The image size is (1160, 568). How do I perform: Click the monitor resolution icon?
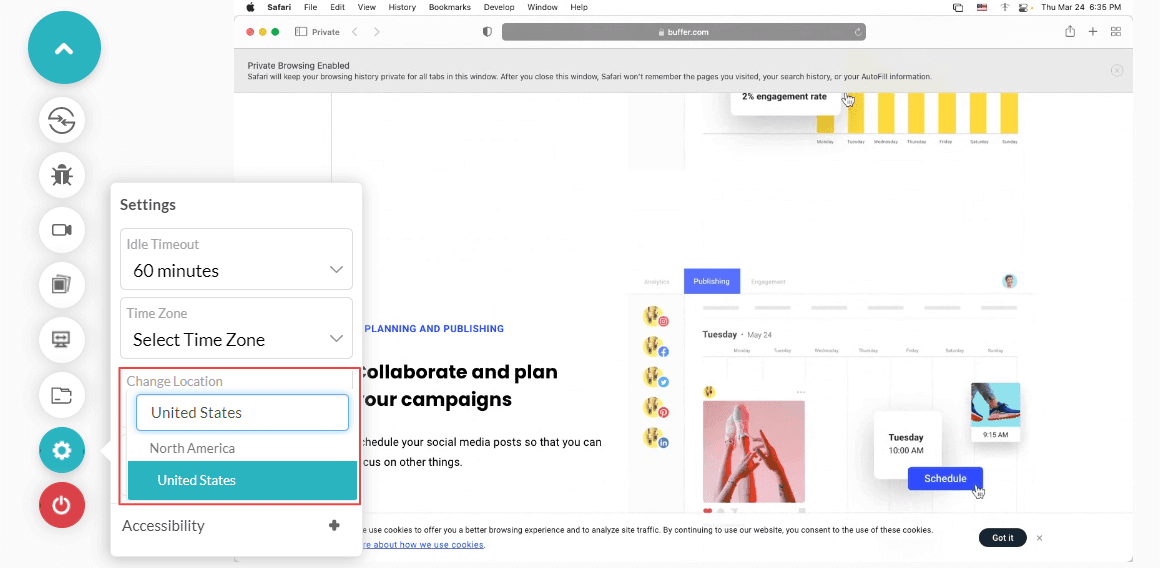click(62, 340)
